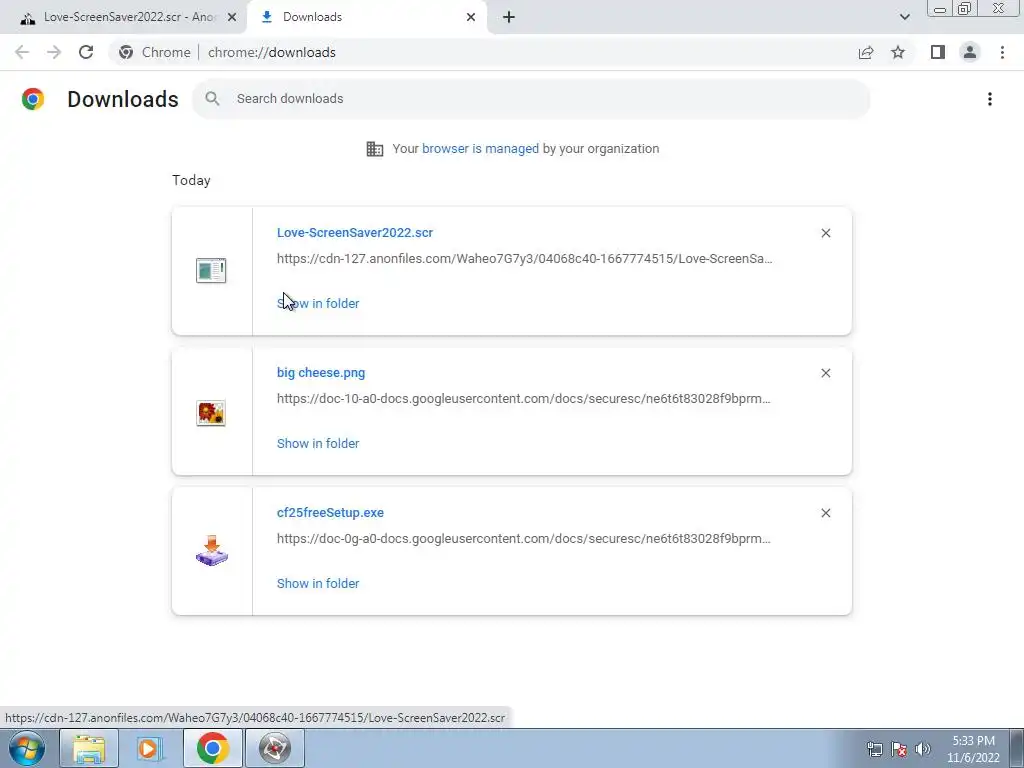This screenshot has width=1024, height=768.
Task: Click the cf25freeSetup.exe installer icon
Action: coord(212,551)
